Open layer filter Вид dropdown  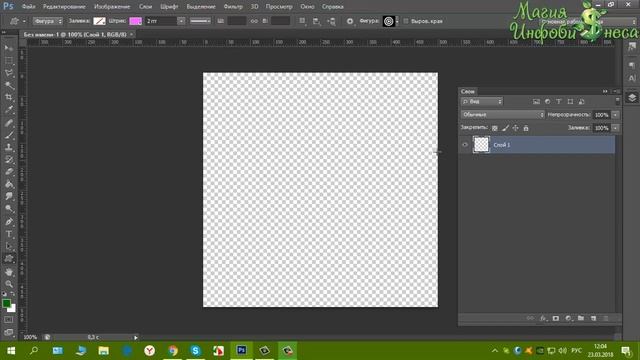pyautogui.click(x=482, y=102)
